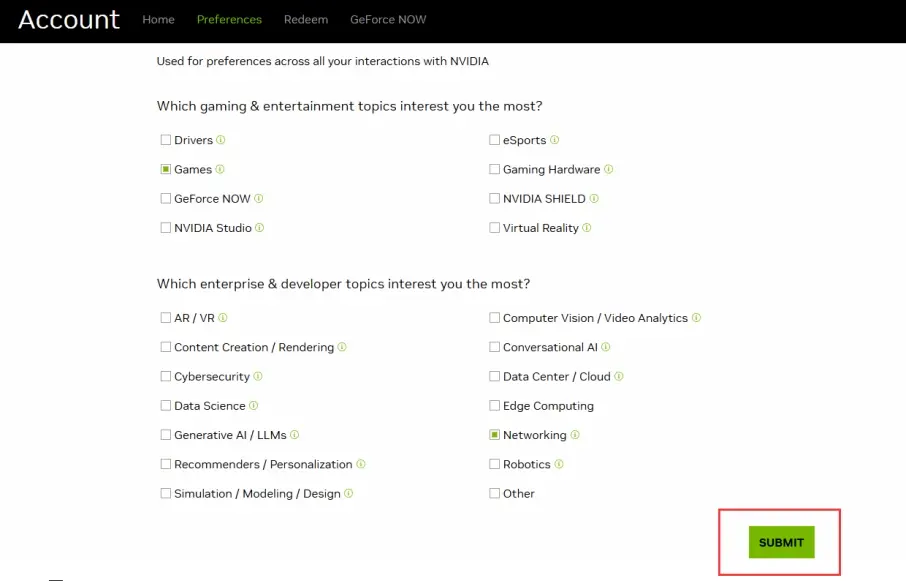Image resolution: width=906 pixels, height=581 pixels.
Task: Show info icon for Virtual Reality
Action: coord(586,228)
